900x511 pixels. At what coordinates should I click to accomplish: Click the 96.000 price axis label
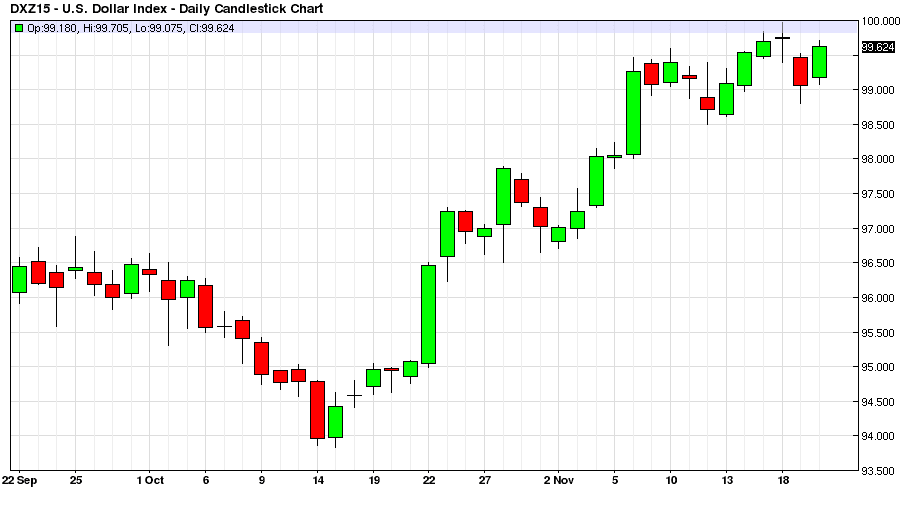pos(878,298)
